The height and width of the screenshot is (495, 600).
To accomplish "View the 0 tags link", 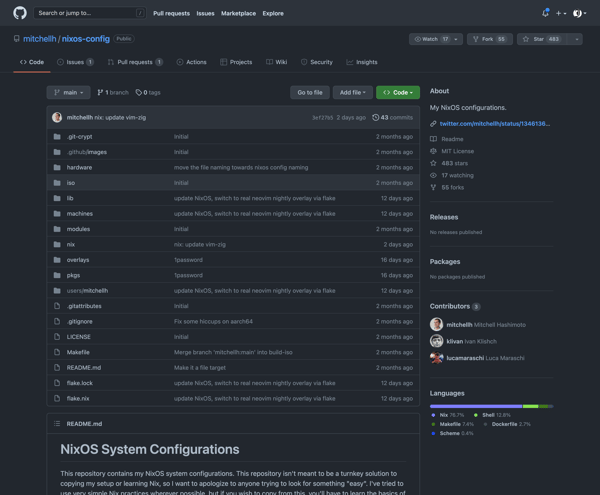I will (148, 93).
